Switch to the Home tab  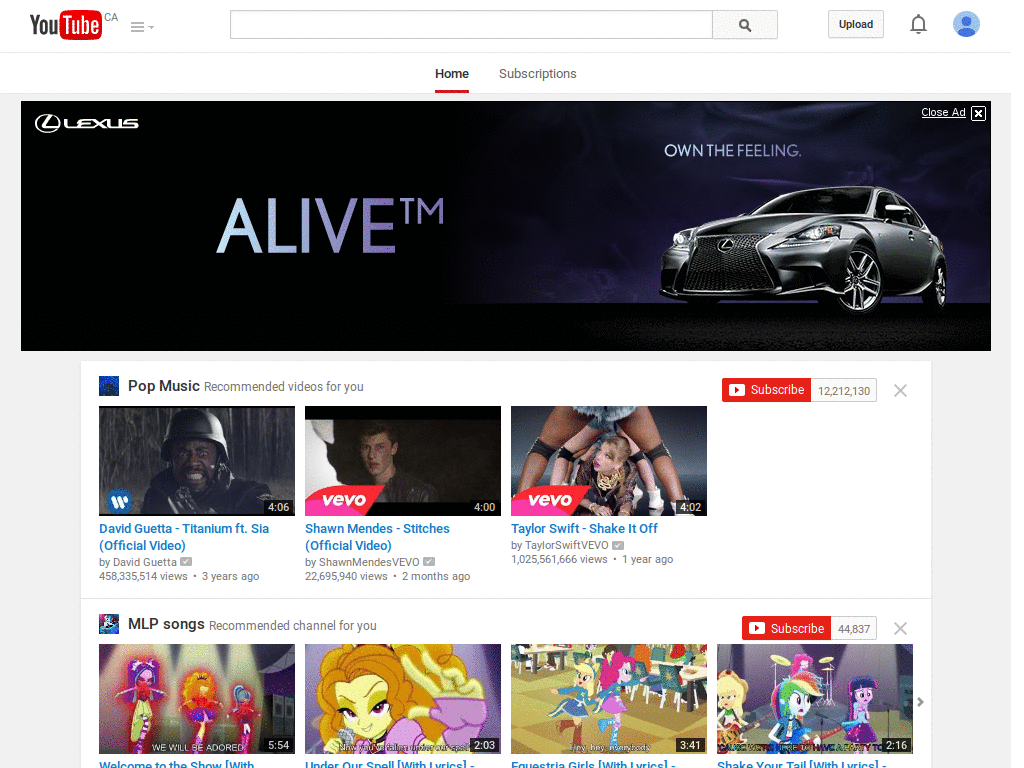tap(452, 74)
